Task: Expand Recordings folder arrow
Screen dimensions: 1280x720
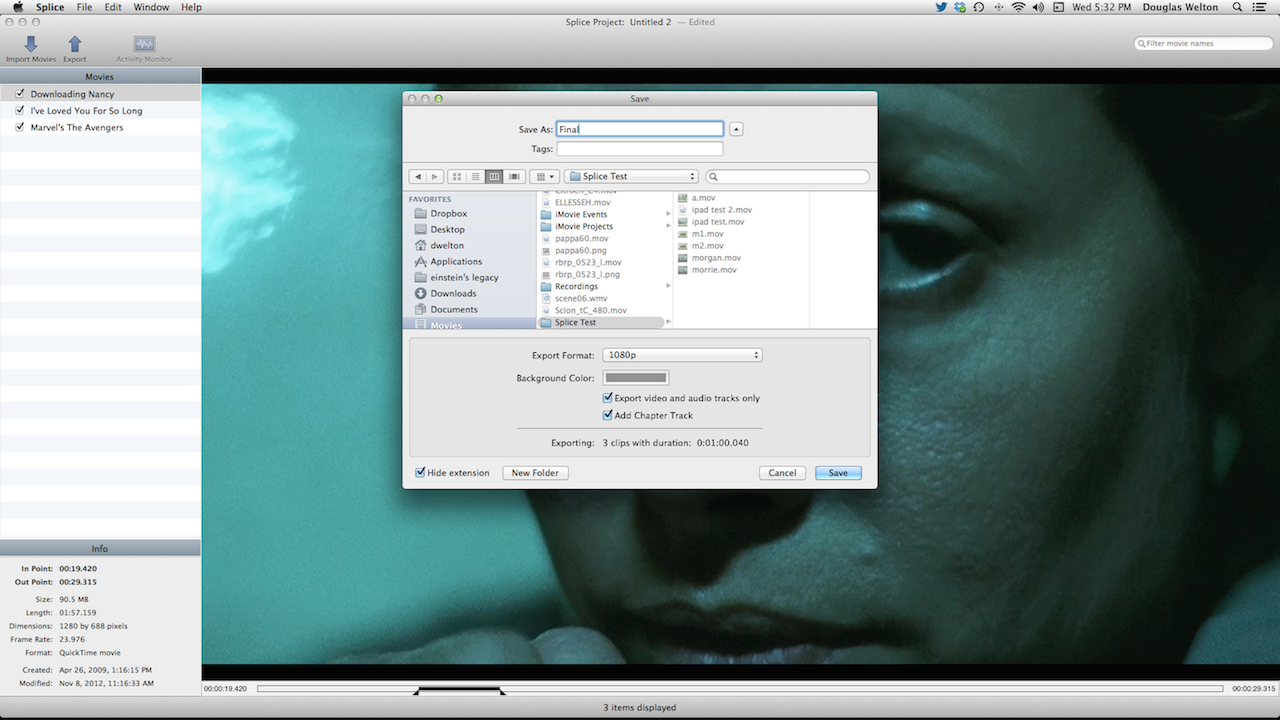Action: pos(668,286)
